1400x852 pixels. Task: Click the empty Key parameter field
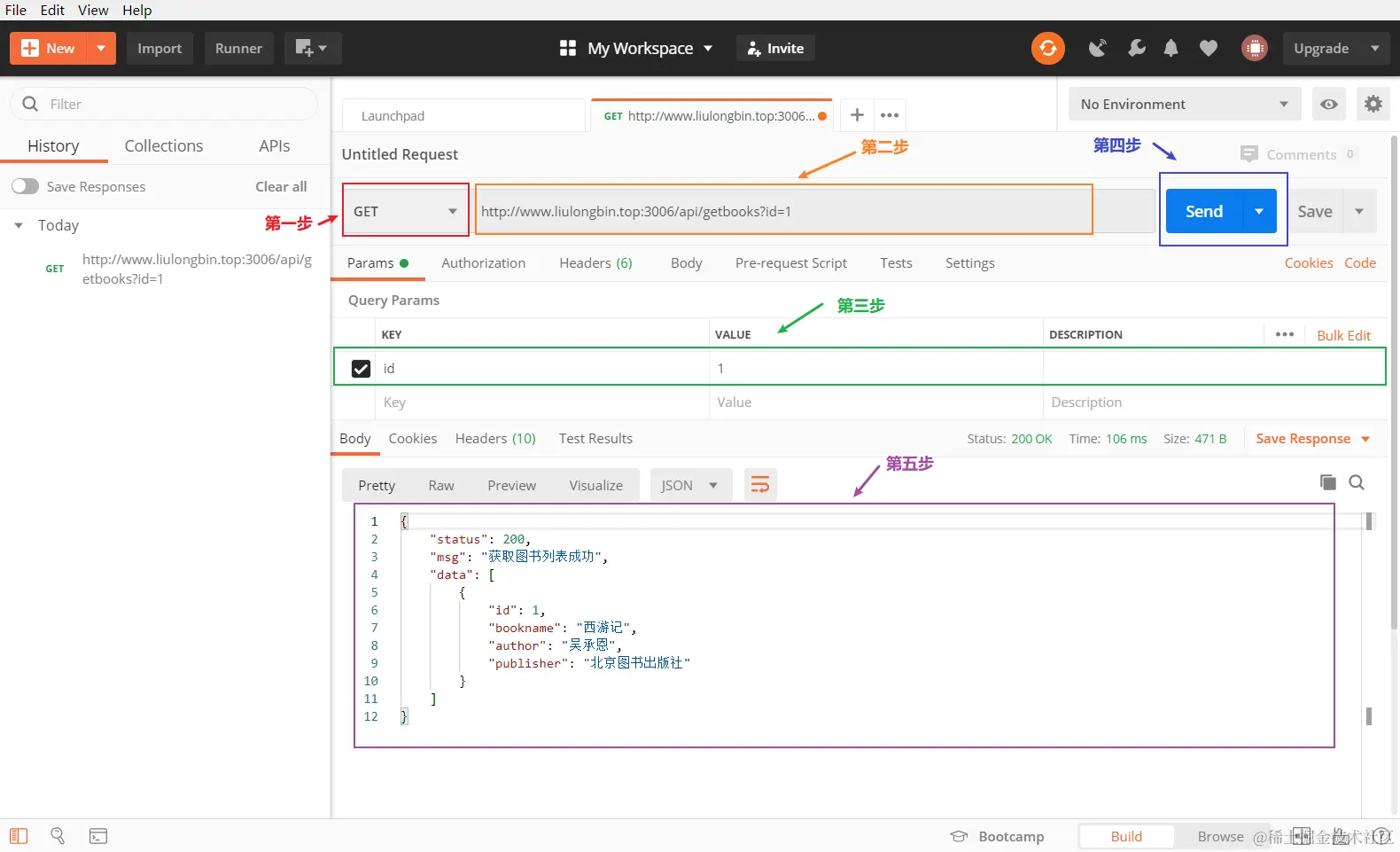point(542,403)
